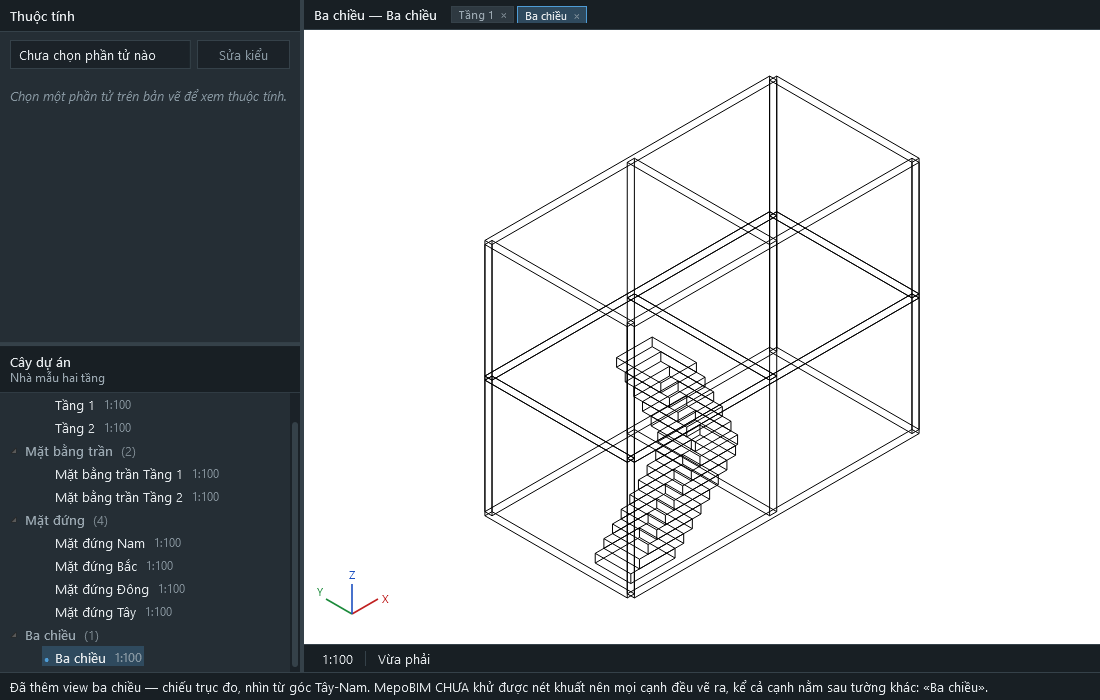Click the Thuộc tính panel title
Viewport: 1100px width, 700px height.
pyautogui.click(x=42, y=16)
